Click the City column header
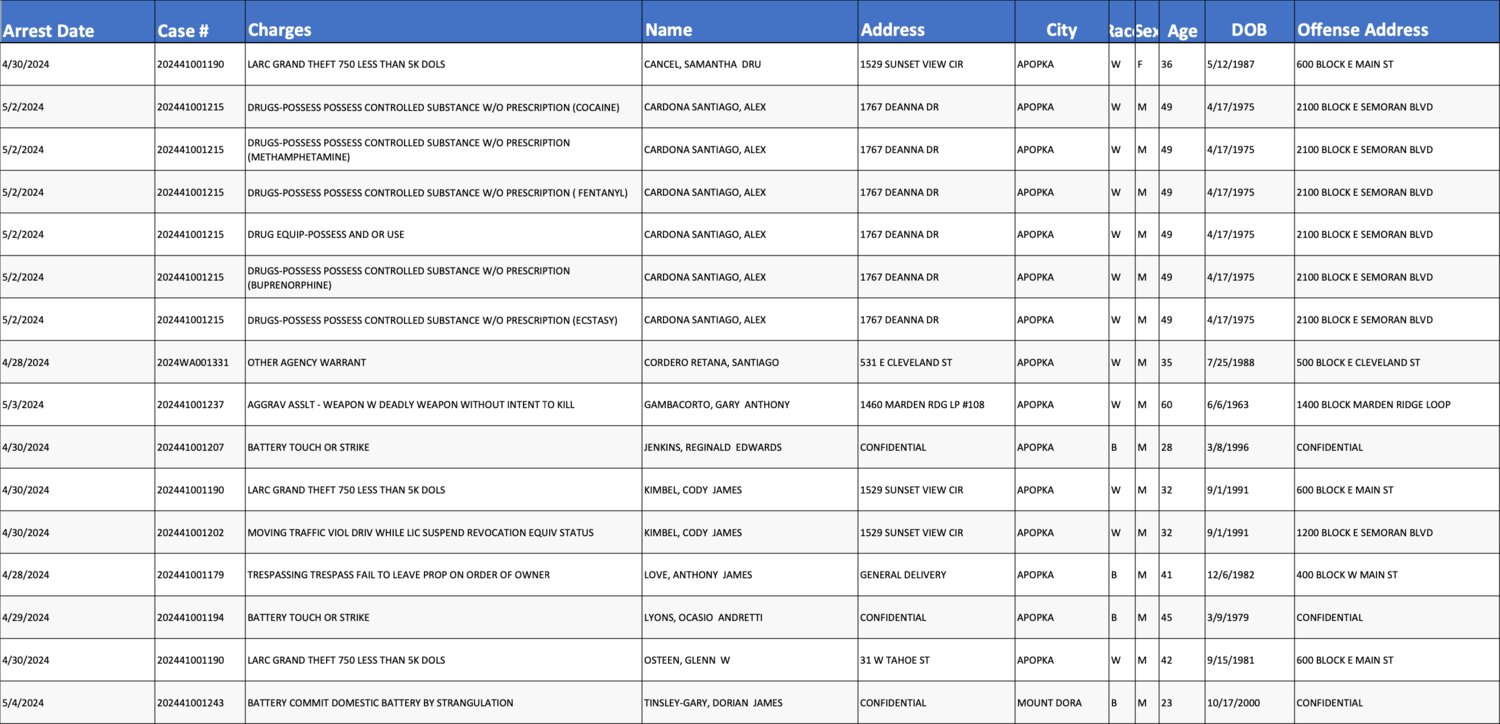 (x=1061, y=22)
